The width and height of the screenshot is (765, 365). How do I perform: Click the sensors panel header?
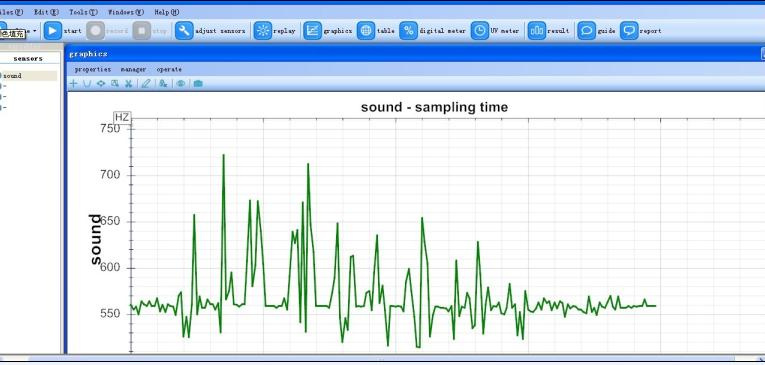28,59
